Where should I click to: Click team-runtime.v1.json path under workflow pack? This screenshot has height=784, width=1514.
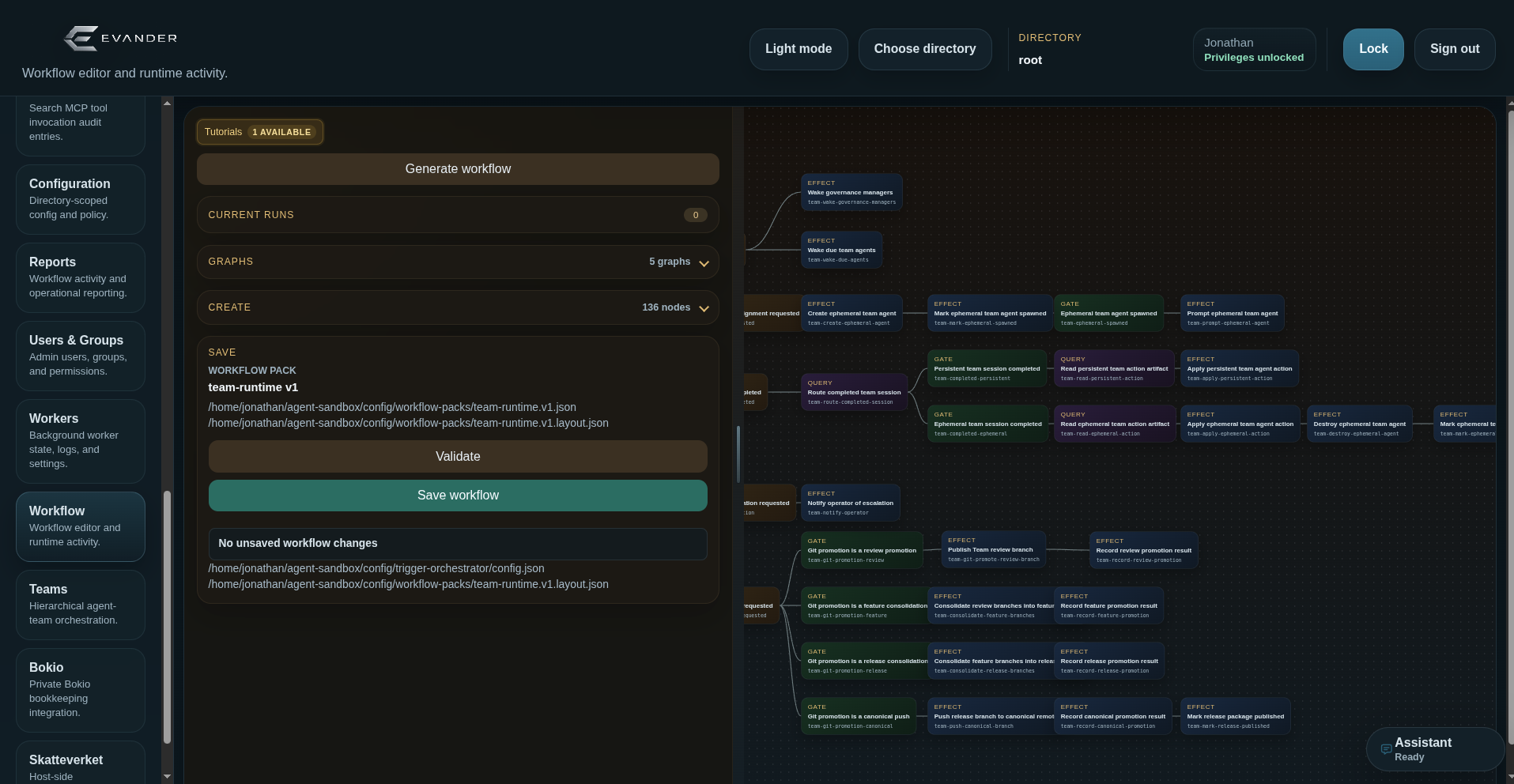392,407
